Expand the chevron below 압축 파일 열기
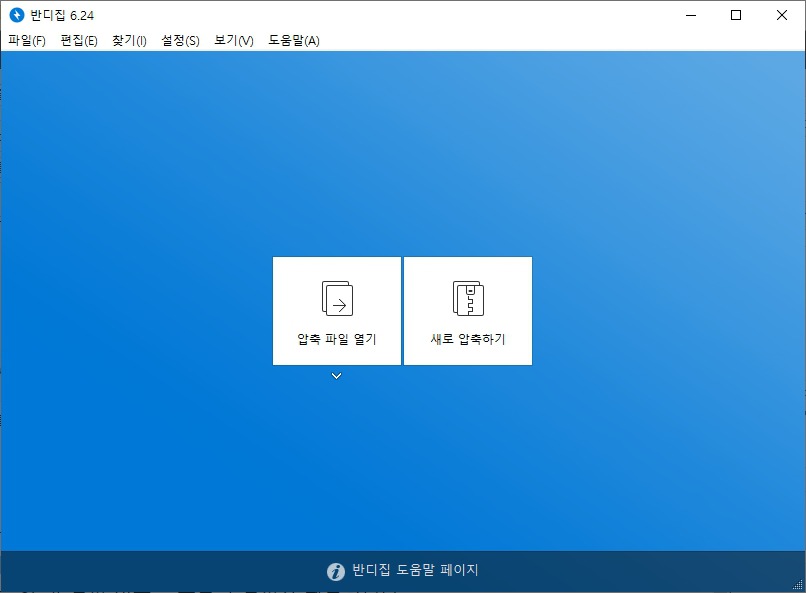This screenshot has height=593, width=806. click(x=336, y=376)
